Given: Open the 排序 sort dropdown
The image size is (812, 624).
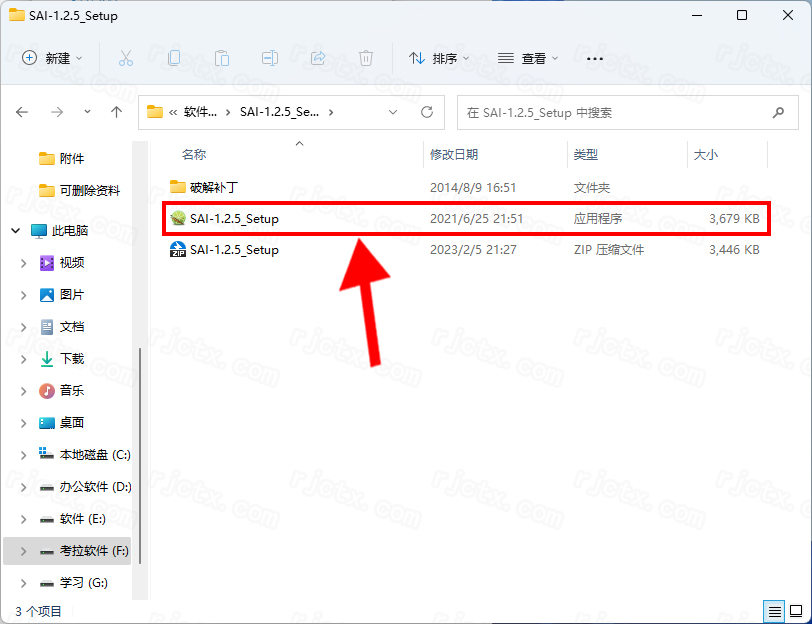Looking at the screenshot, I should point(439,58).
